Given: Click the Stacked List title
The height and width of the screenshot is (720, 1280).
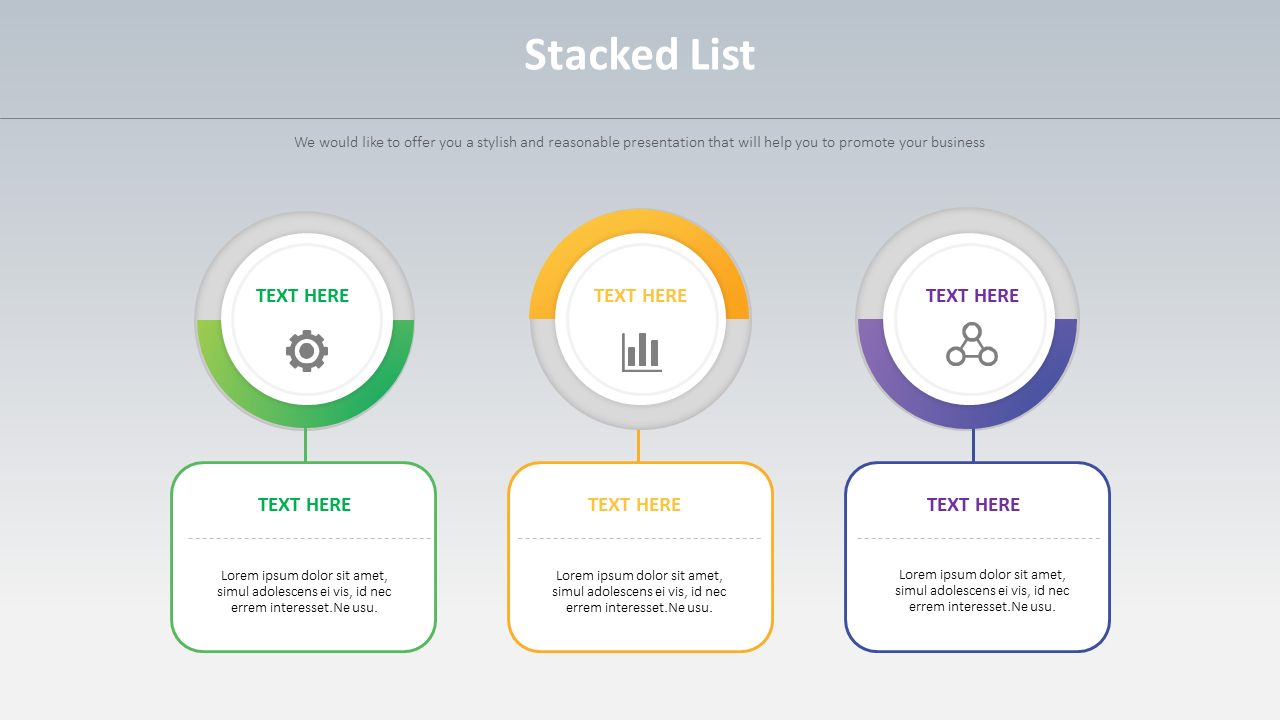Looking at the screenshot, I should tap(640, 54).
